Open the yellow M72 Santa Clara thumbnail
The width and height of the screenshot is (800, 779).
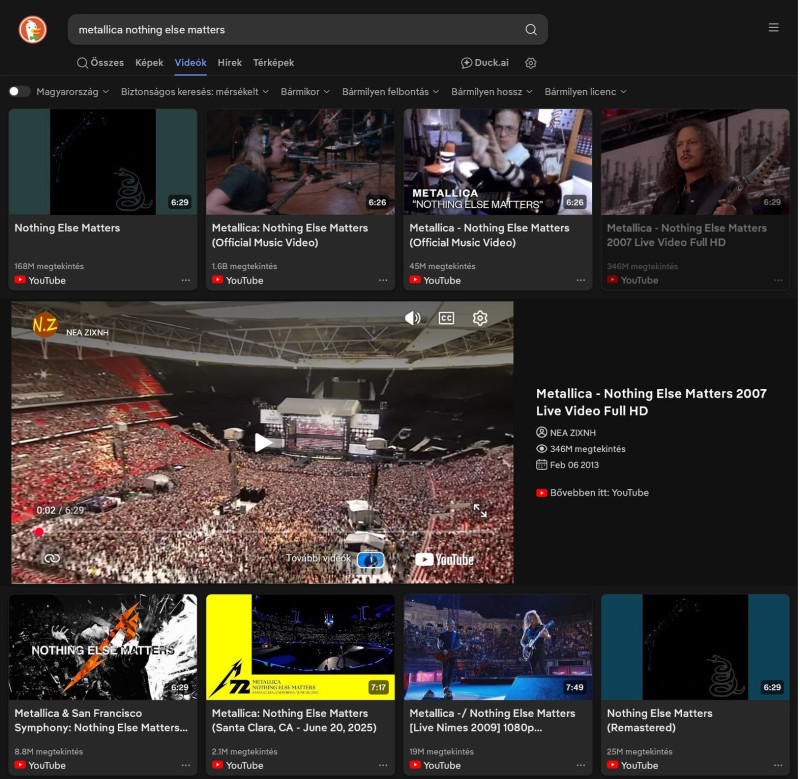pos(300,647)
